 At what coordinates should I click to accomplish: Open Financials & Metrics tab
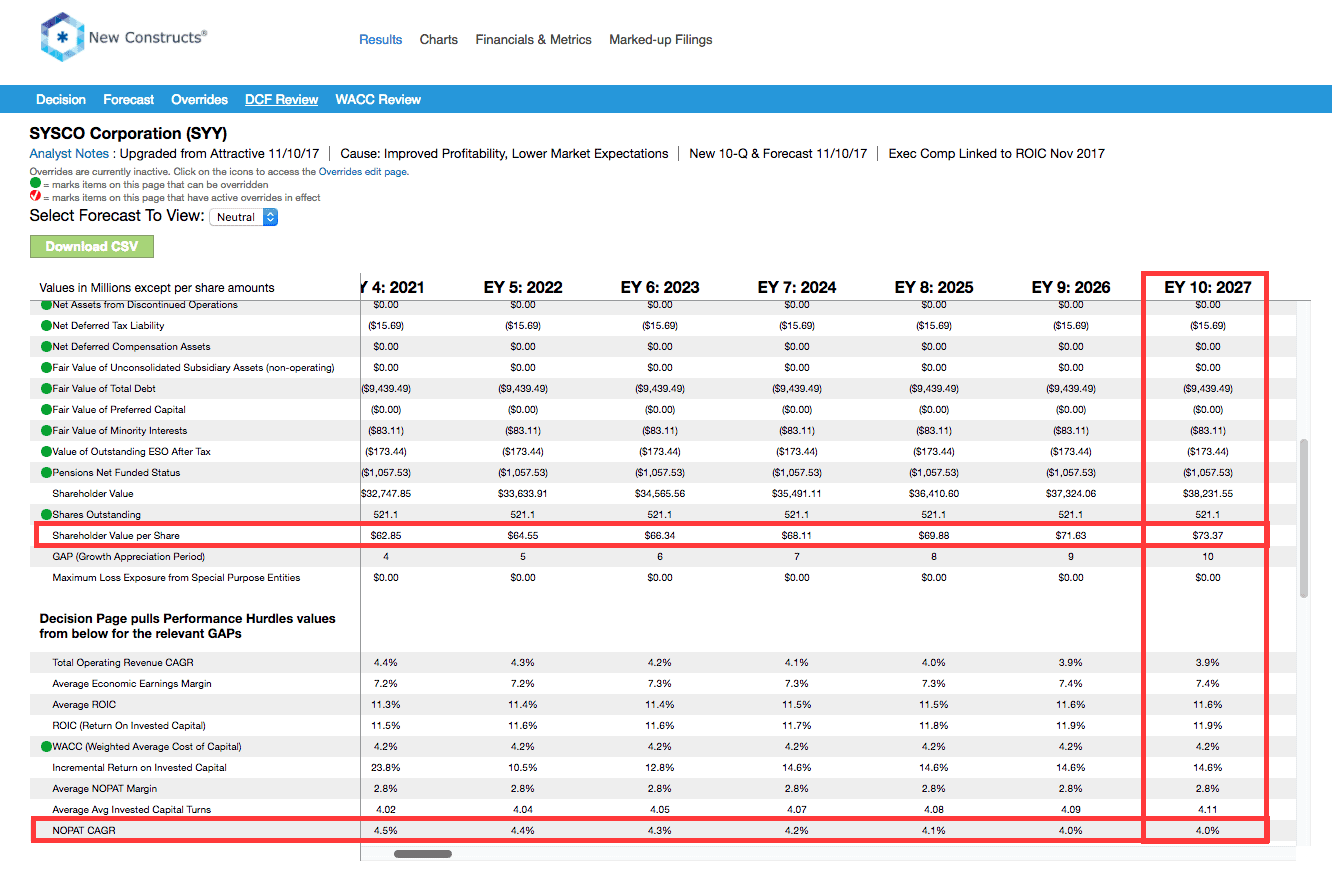coord(534,40)
